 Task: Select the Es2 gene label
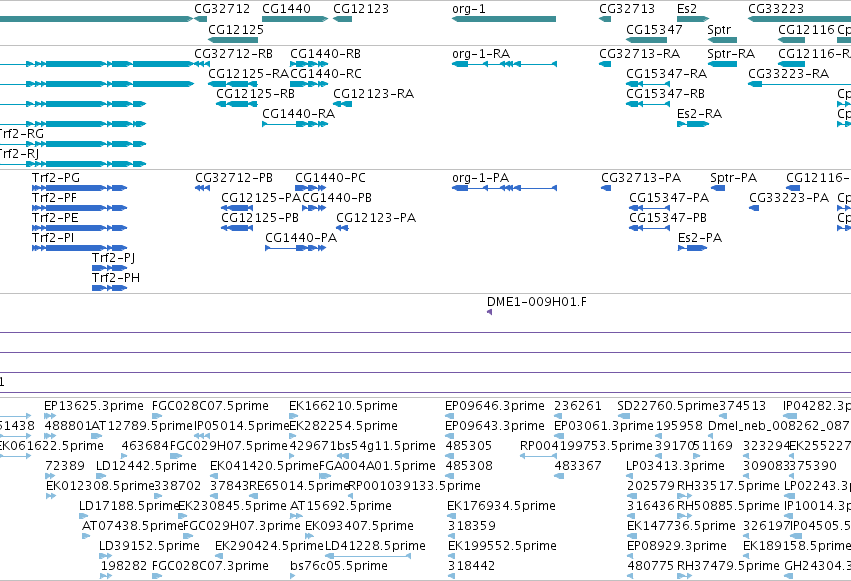pos(687,9)
